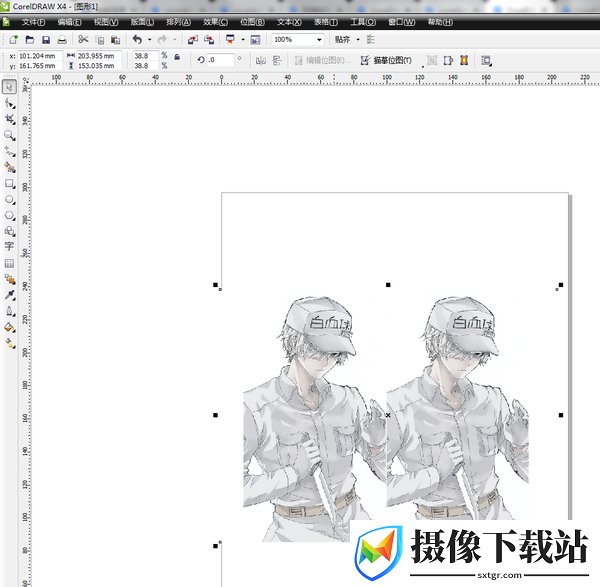600x587 pixels.
Task: Create a new document
Action: [x=13, y=39]
